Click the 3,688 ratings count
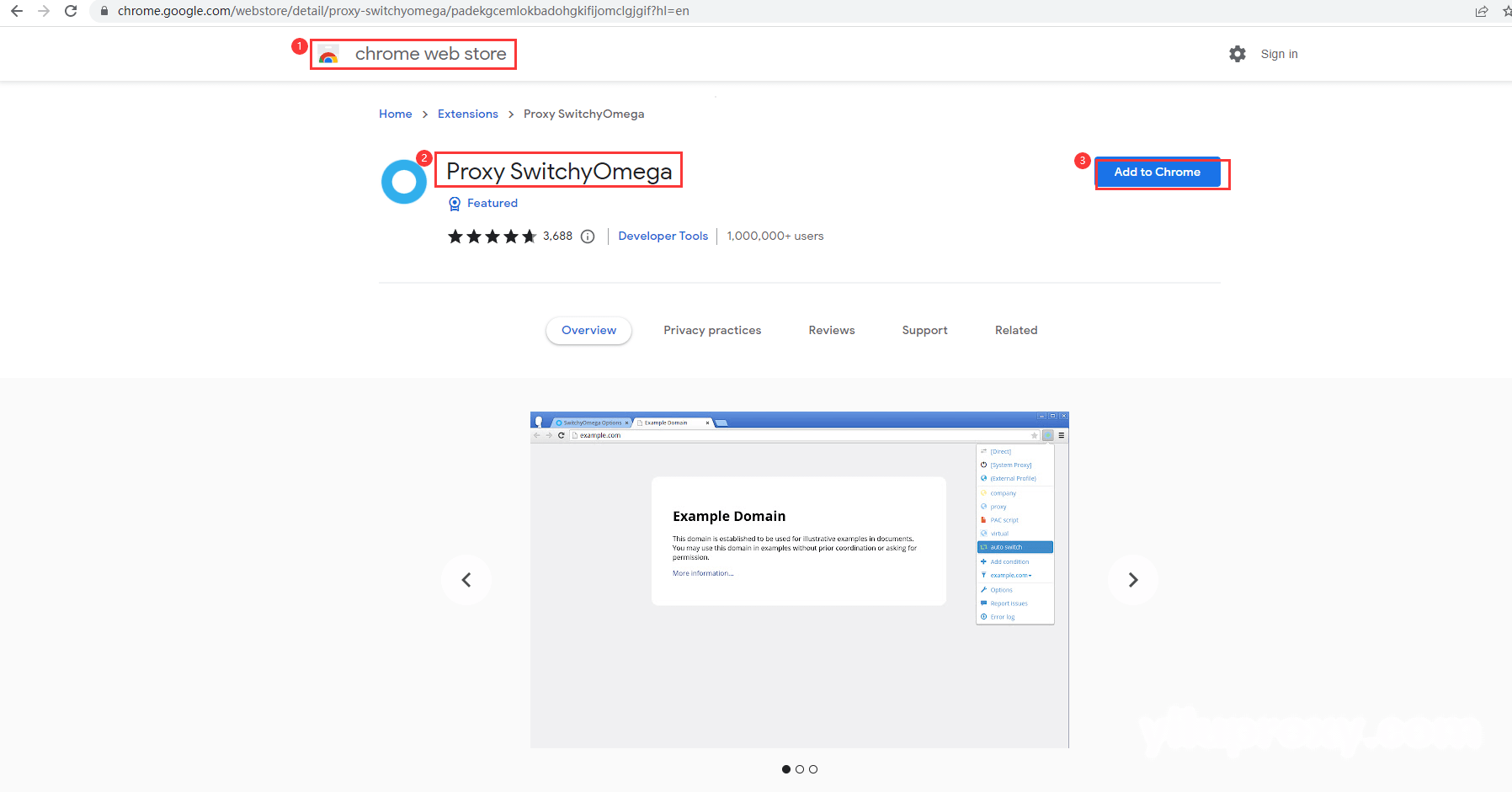Screen dimensions: 1512x792 [557, 237]
